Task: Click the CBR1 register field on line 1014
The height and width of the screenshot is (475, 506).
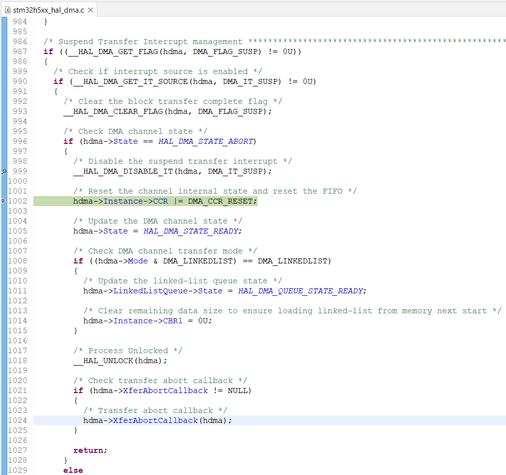Action: point(173,321)
